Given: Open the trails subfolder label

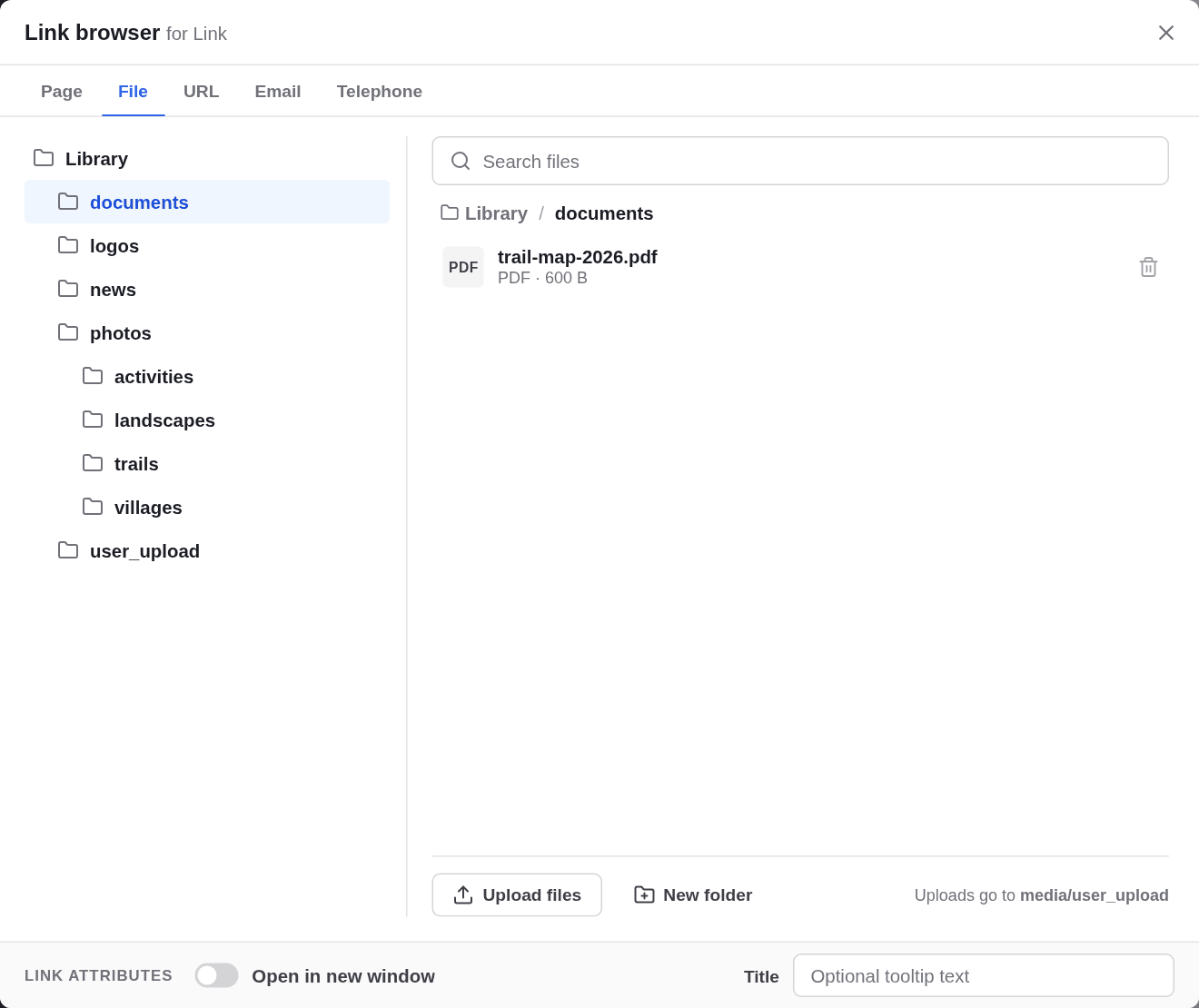Looking at the screenshot, I should 136,464.
